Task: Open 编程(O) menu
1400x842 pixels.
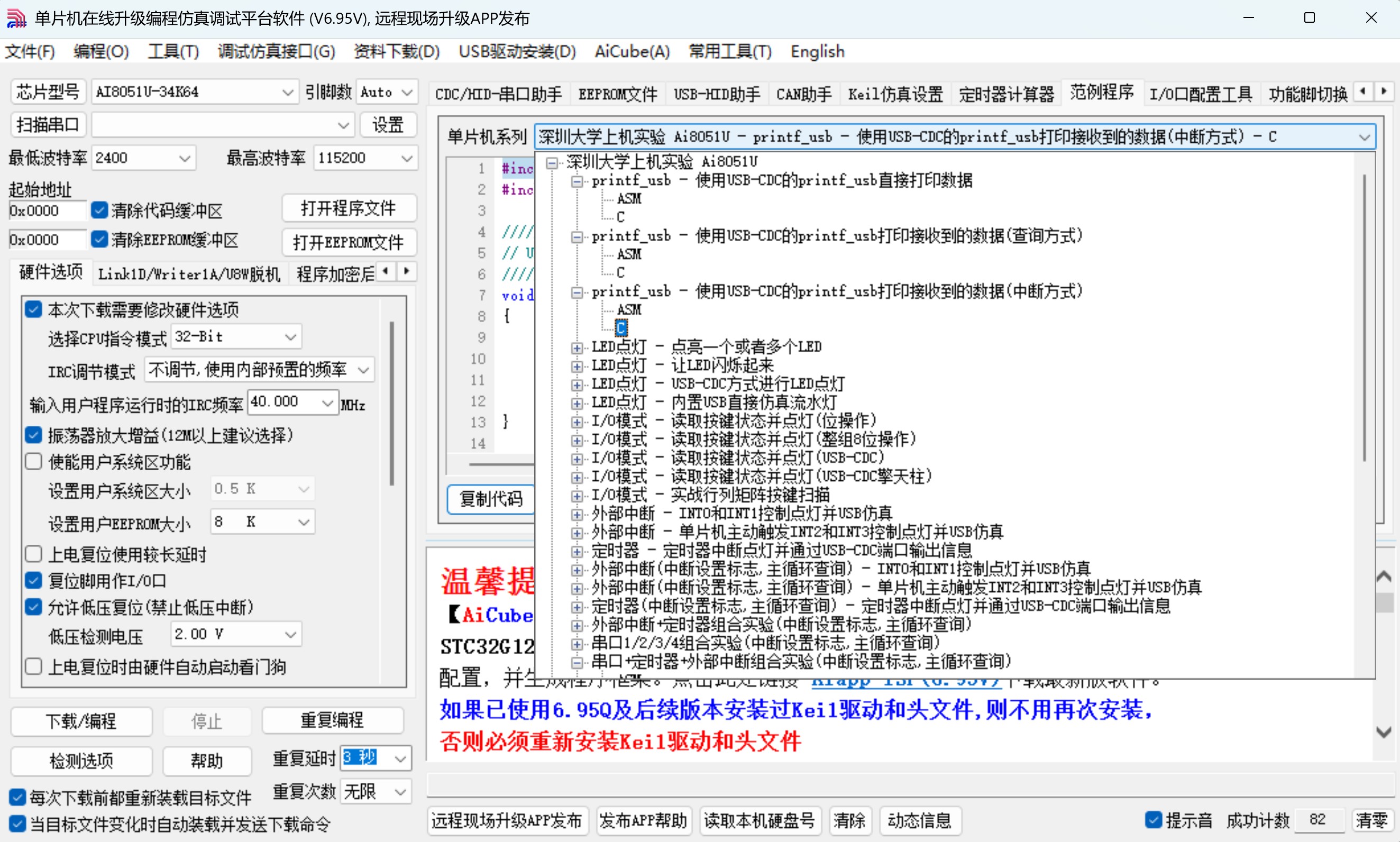Action: tap(101, 52)
